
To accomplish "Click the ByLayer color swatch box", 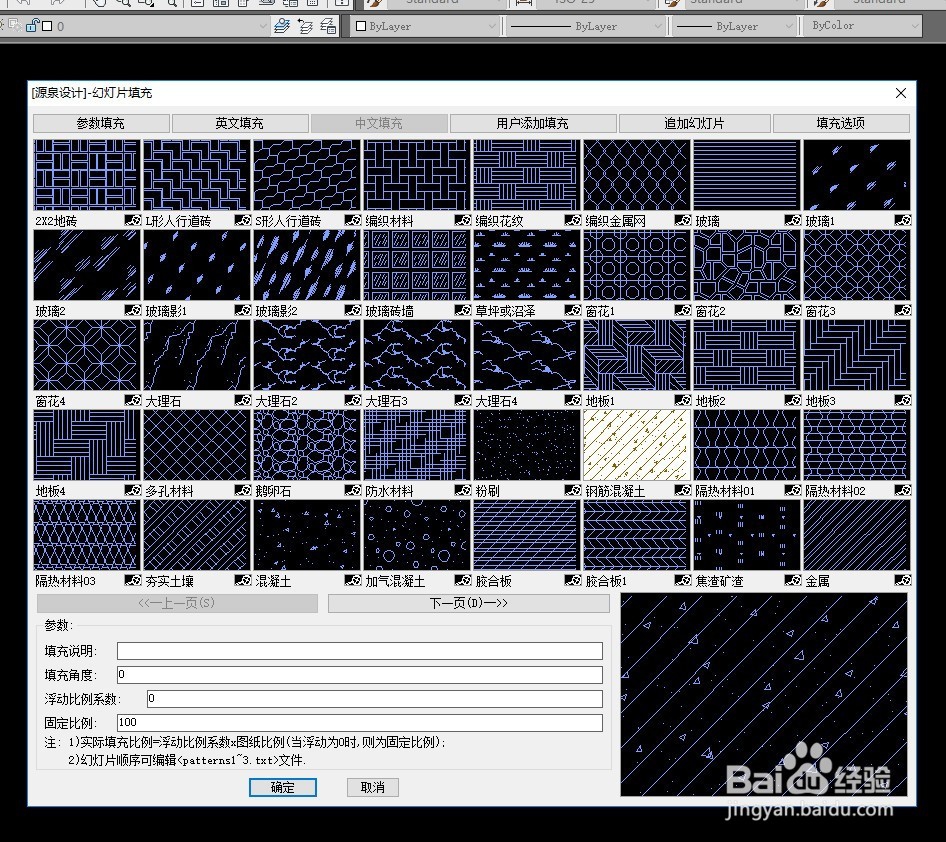I will (361, 26).
